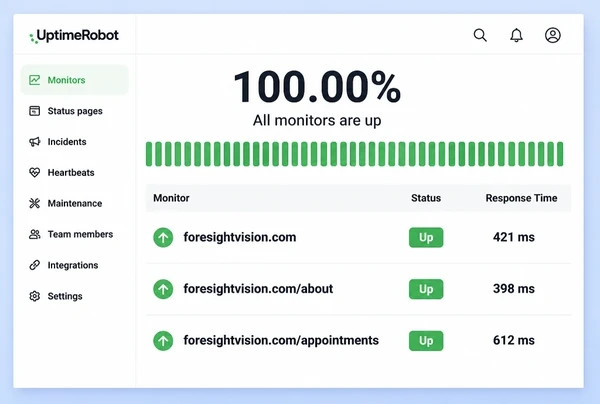Image resolution: width=600 pixels, height=404 pixels.
Task: Click the Heartbeats heart icon
Action: pos(34,173)
